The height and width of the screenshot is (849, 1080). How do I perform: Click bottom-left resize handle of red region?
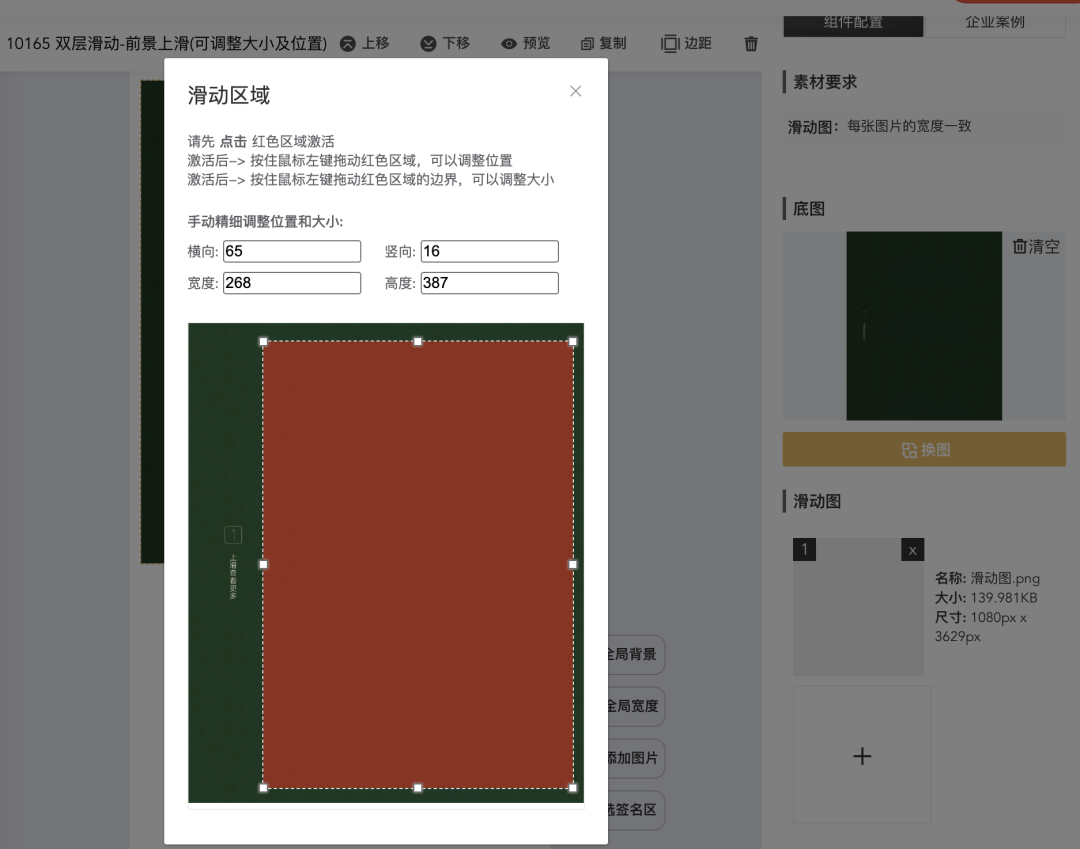[263, 788]
